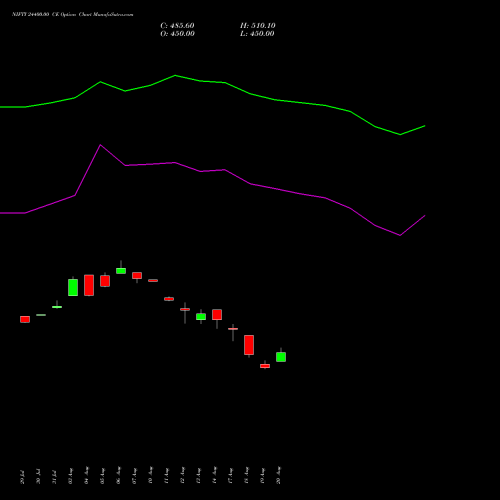This screenshot has width=500, height=500.
Task: Click the red candlestick for 29 Jul
Action: [25, 319]
